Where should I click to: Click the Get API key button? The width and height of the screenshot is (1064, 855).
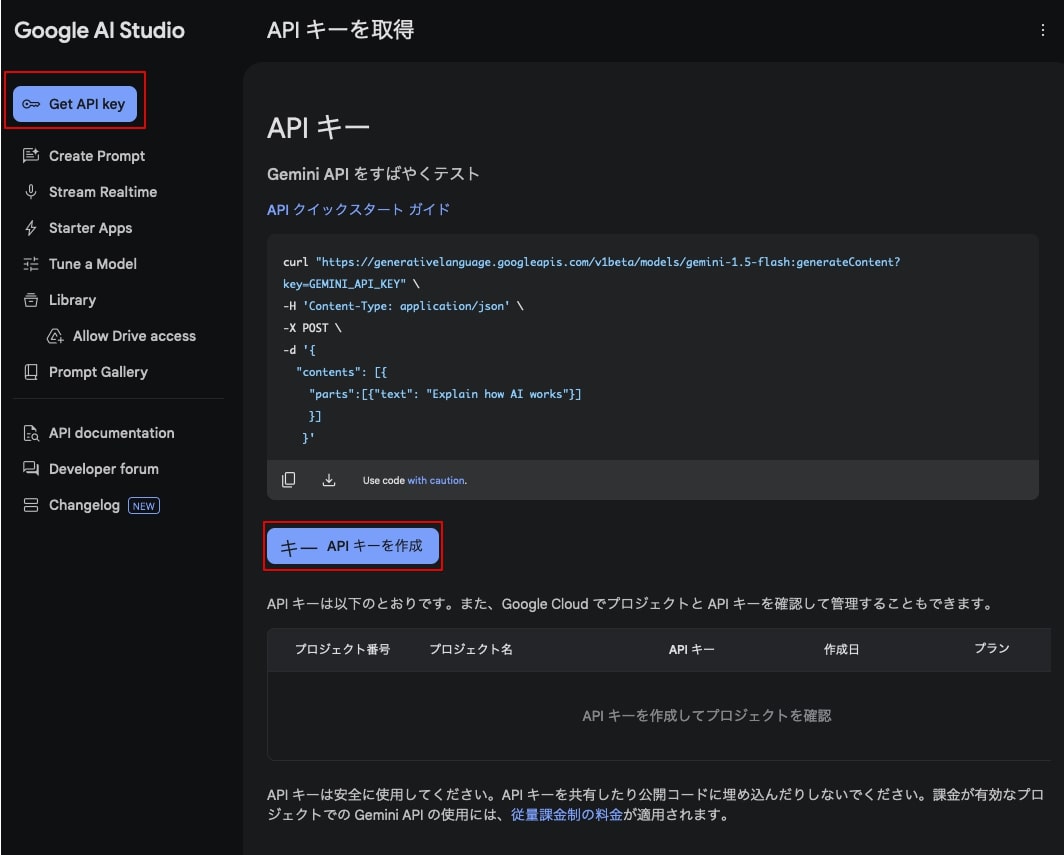(x=75, y=104)
